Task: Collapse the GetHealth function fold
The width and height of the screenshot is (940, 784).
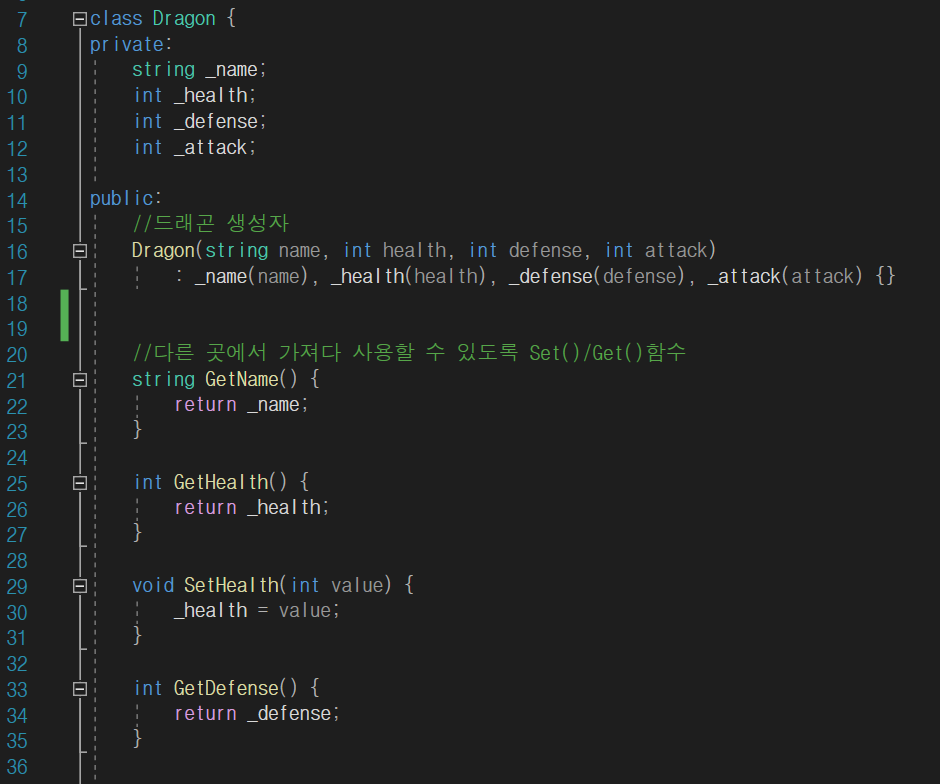Action: coord(80,483)
